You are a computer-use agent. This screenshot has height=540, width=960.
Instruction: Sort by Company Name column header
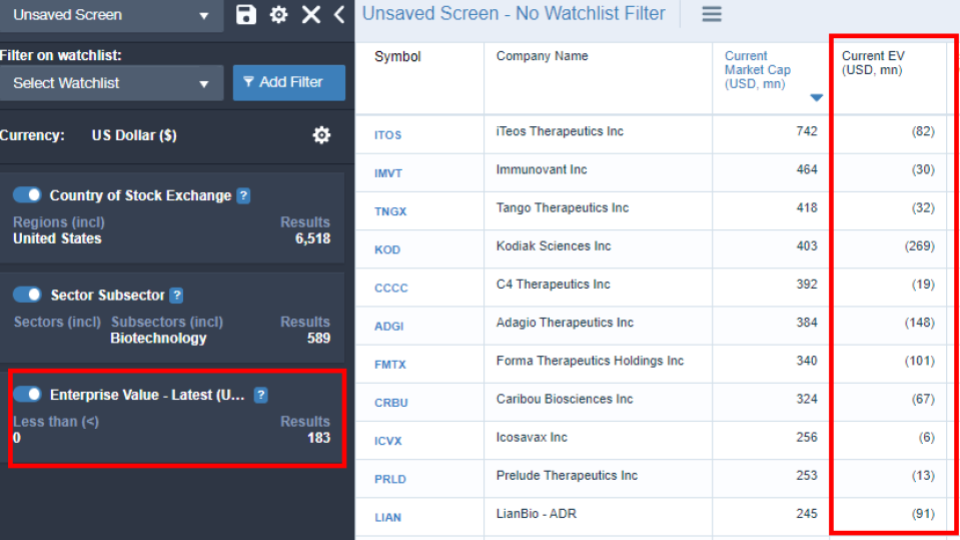click(x=542, y=56)
